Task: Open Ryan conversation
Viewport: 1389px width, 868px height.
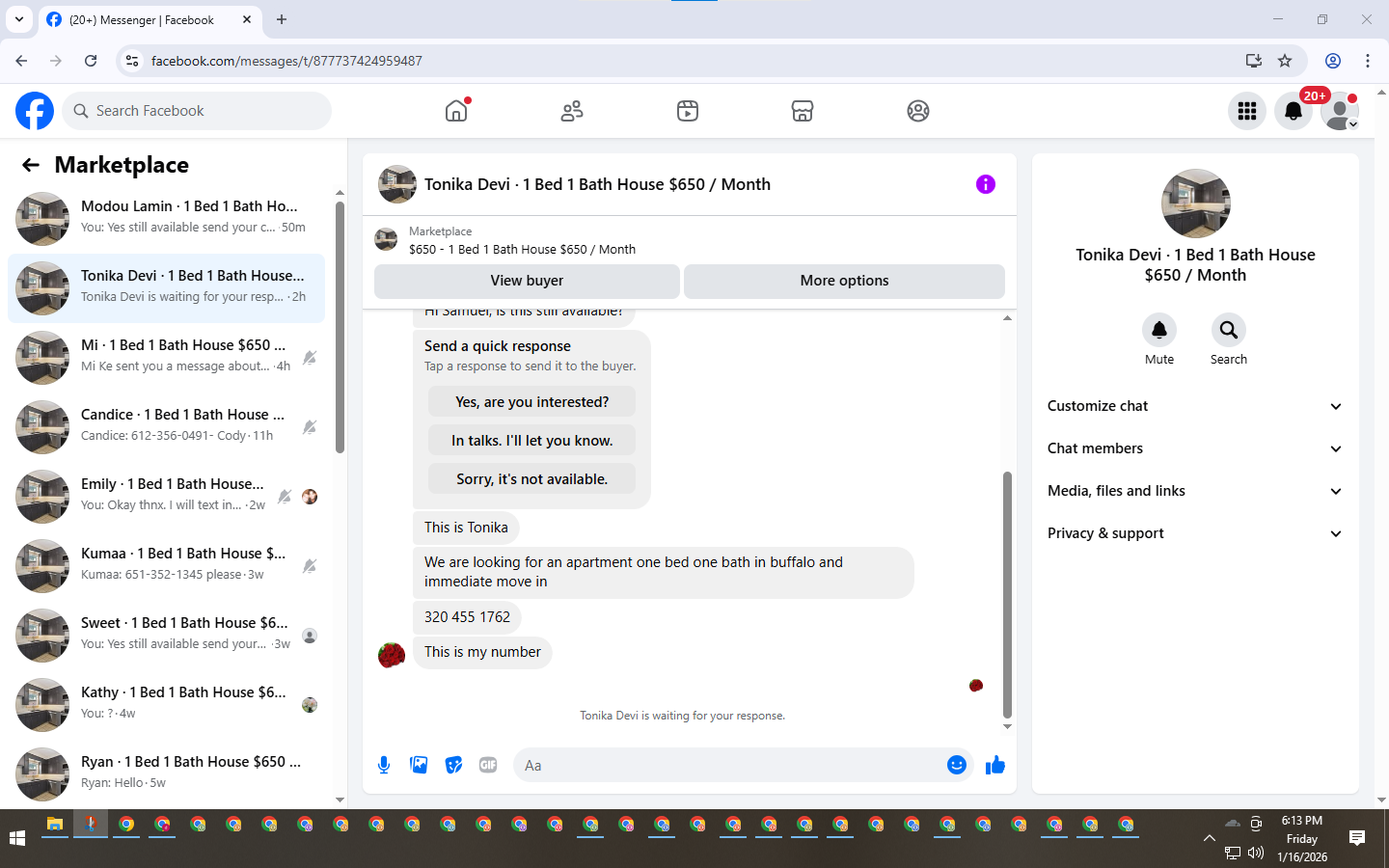Action: pos(166,774)
